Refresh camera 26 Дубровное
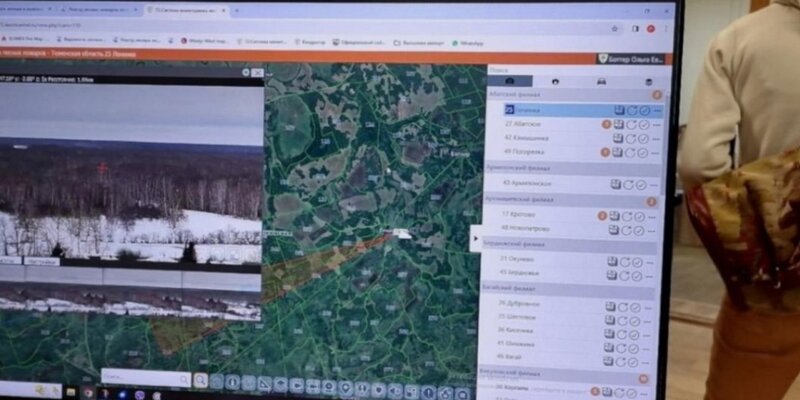Screen dimensions: 800x400 [623, 307]
